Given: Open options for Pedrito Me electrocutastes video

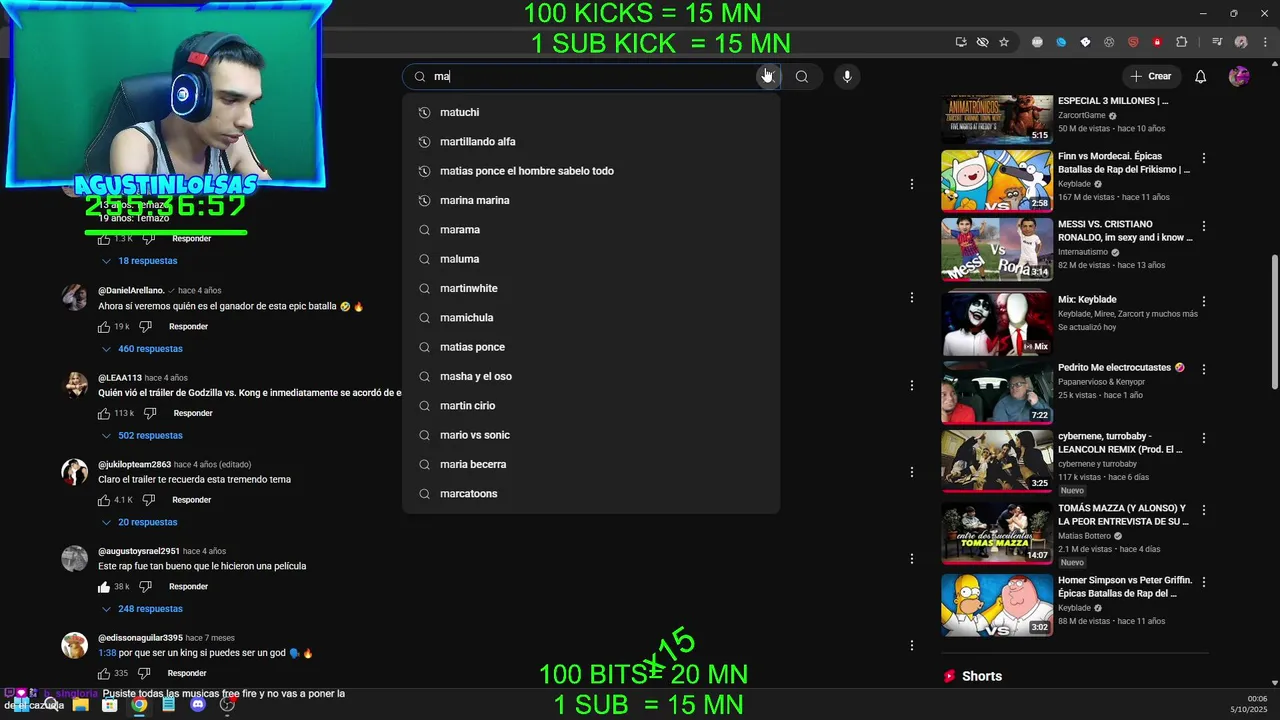Looking at the screenshot, I should click(1204, 369).
